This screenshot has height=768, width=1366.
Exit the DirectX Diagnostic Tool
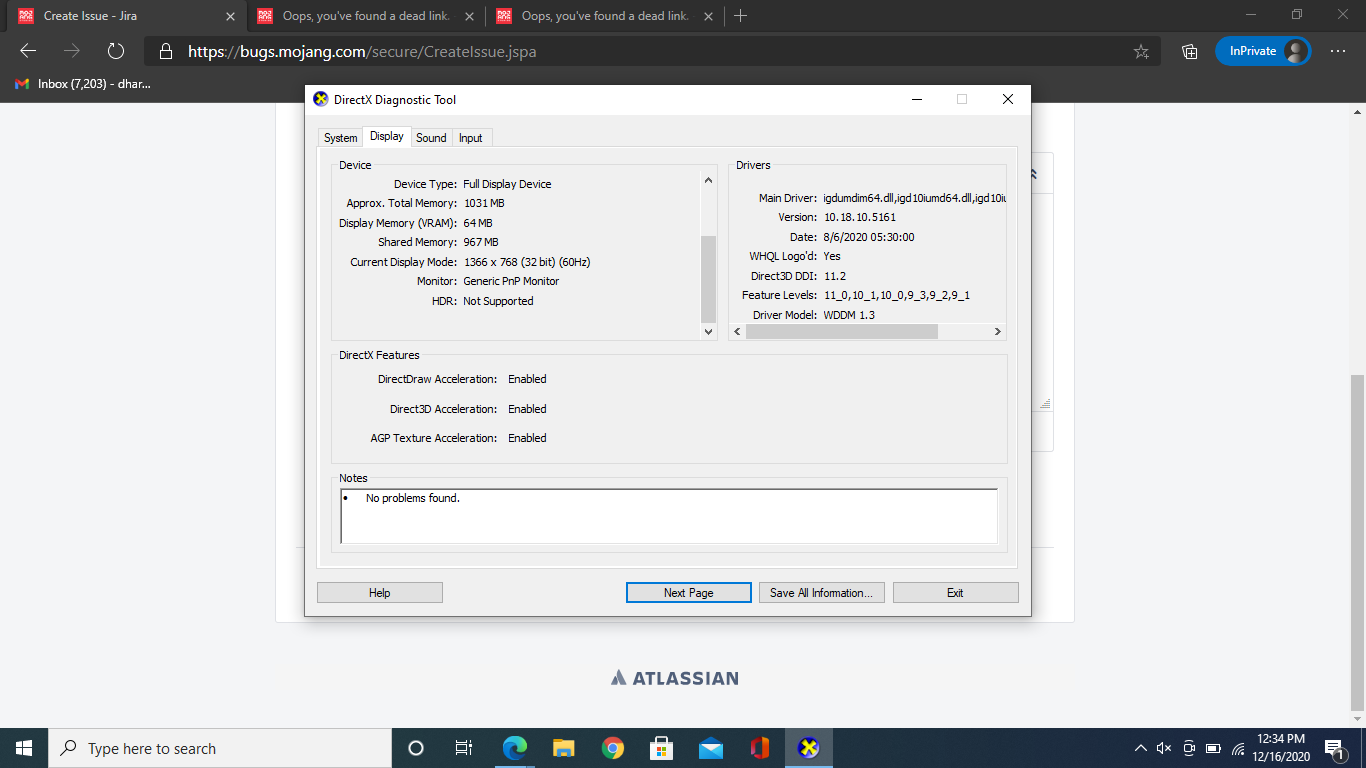pyautogui.click(x=955, y=593)
